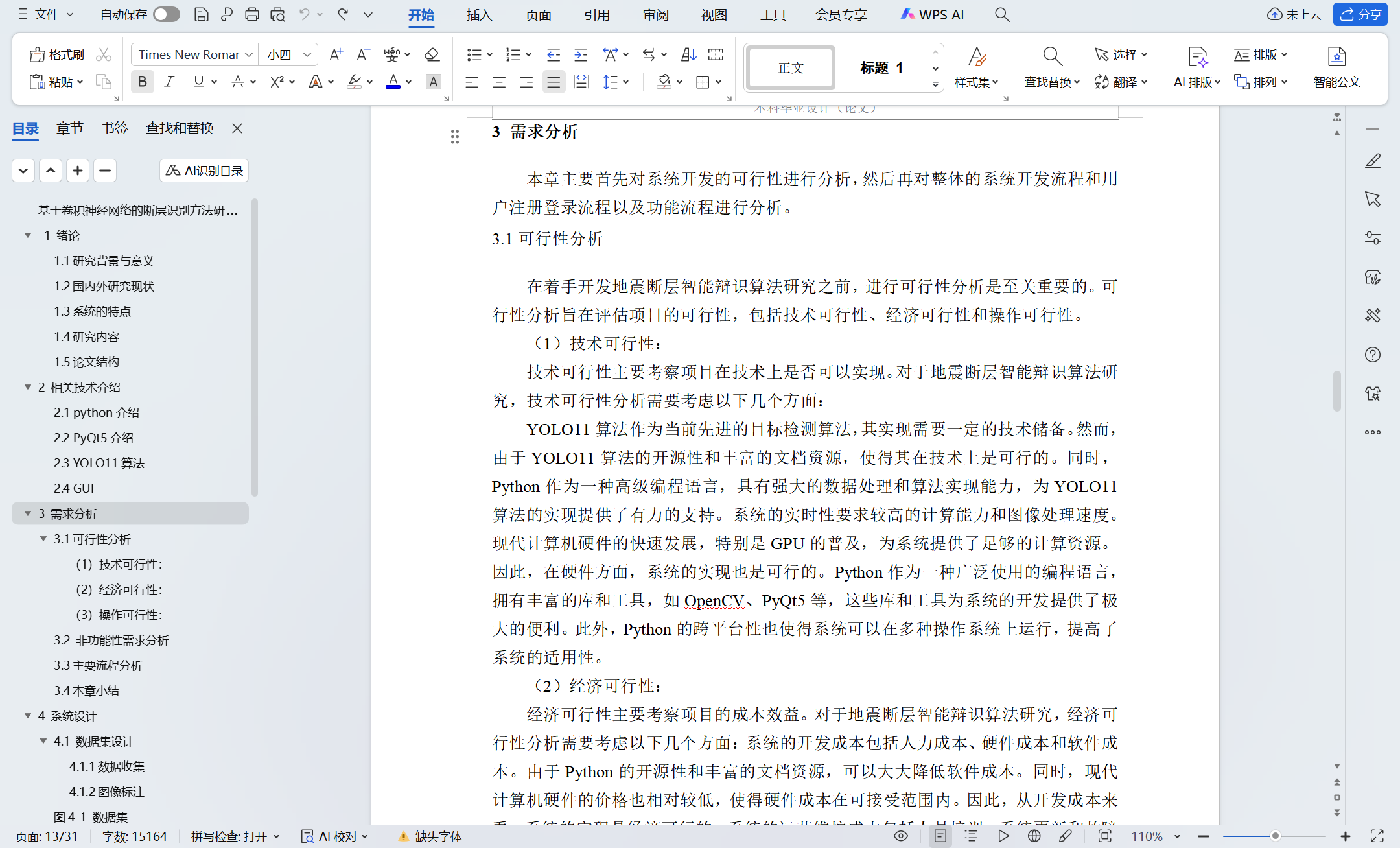
Task: Click the save document icon
Action: (202, 14)
